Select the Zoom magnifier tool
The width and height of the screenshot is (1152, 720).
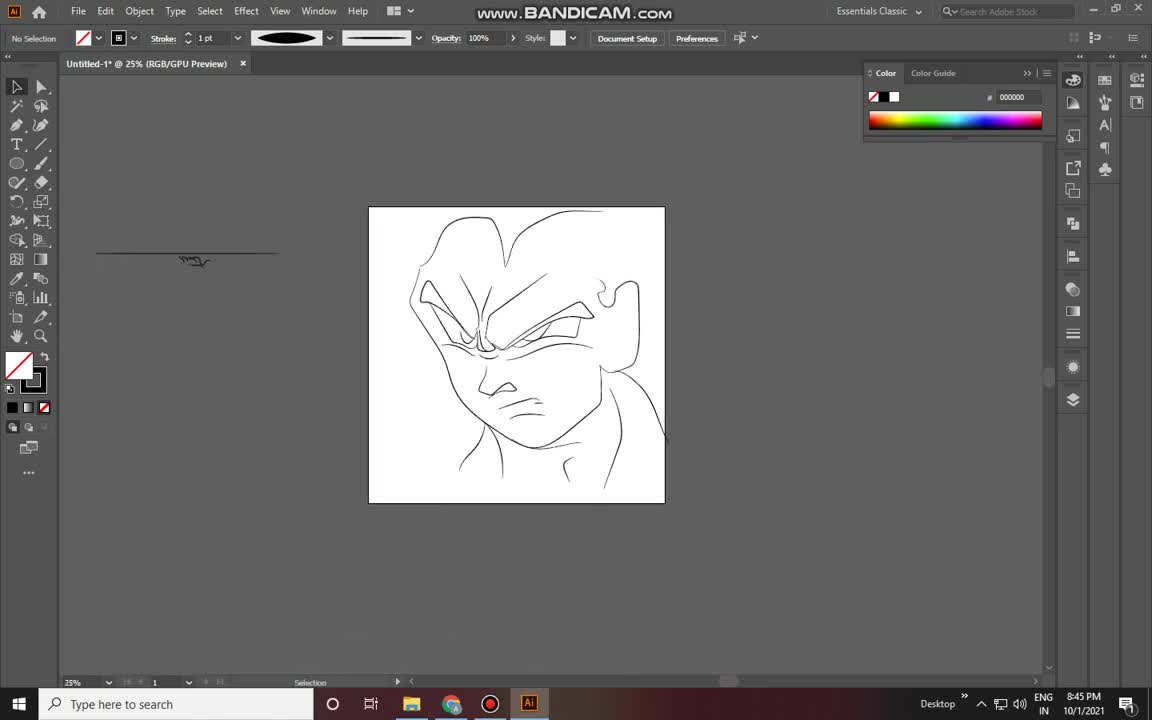click(x=41, y=336)
